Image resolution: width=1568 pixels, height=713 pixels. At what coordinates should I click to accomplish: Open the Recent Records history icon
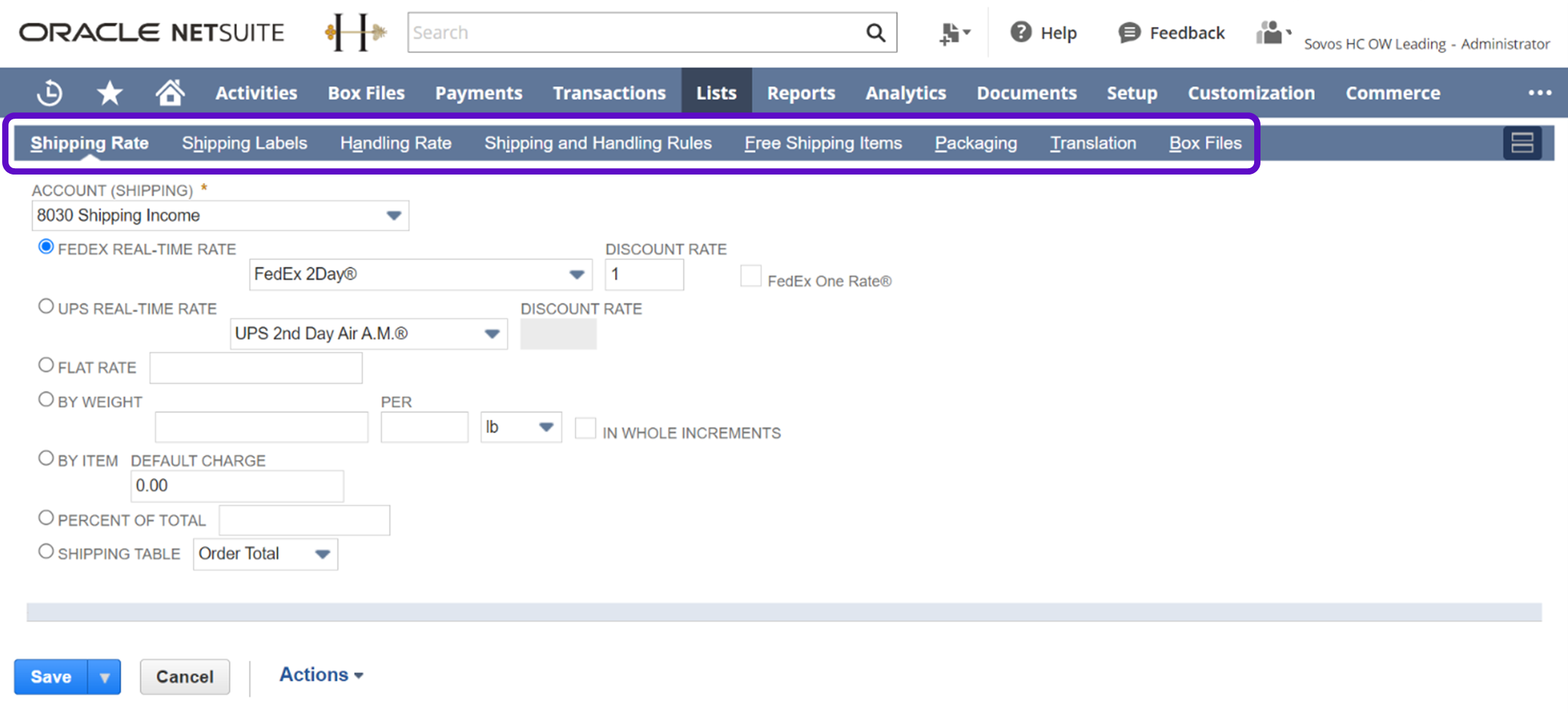pos(49,93)
